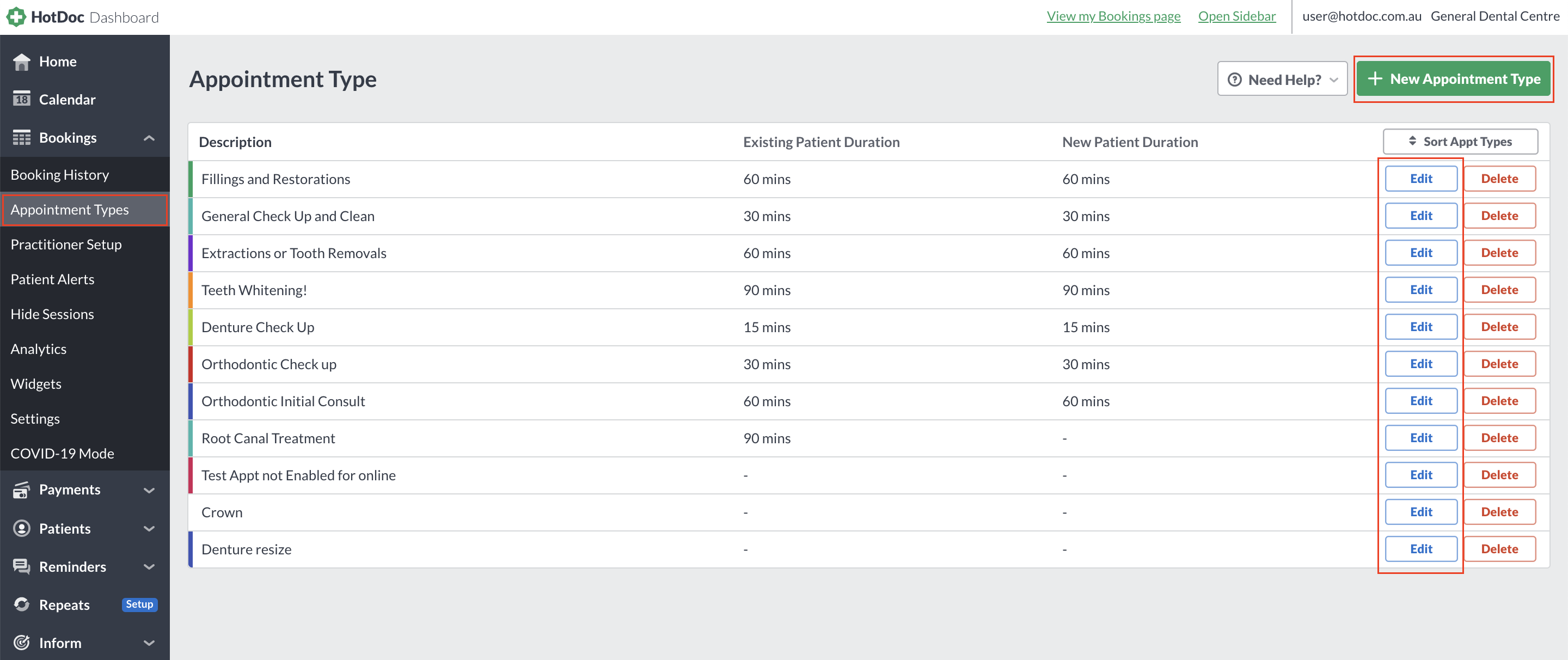Open COVID-19 Mode from the sidebar
The width and height of the screenshot is (1568, 660).
pos(62,453)
